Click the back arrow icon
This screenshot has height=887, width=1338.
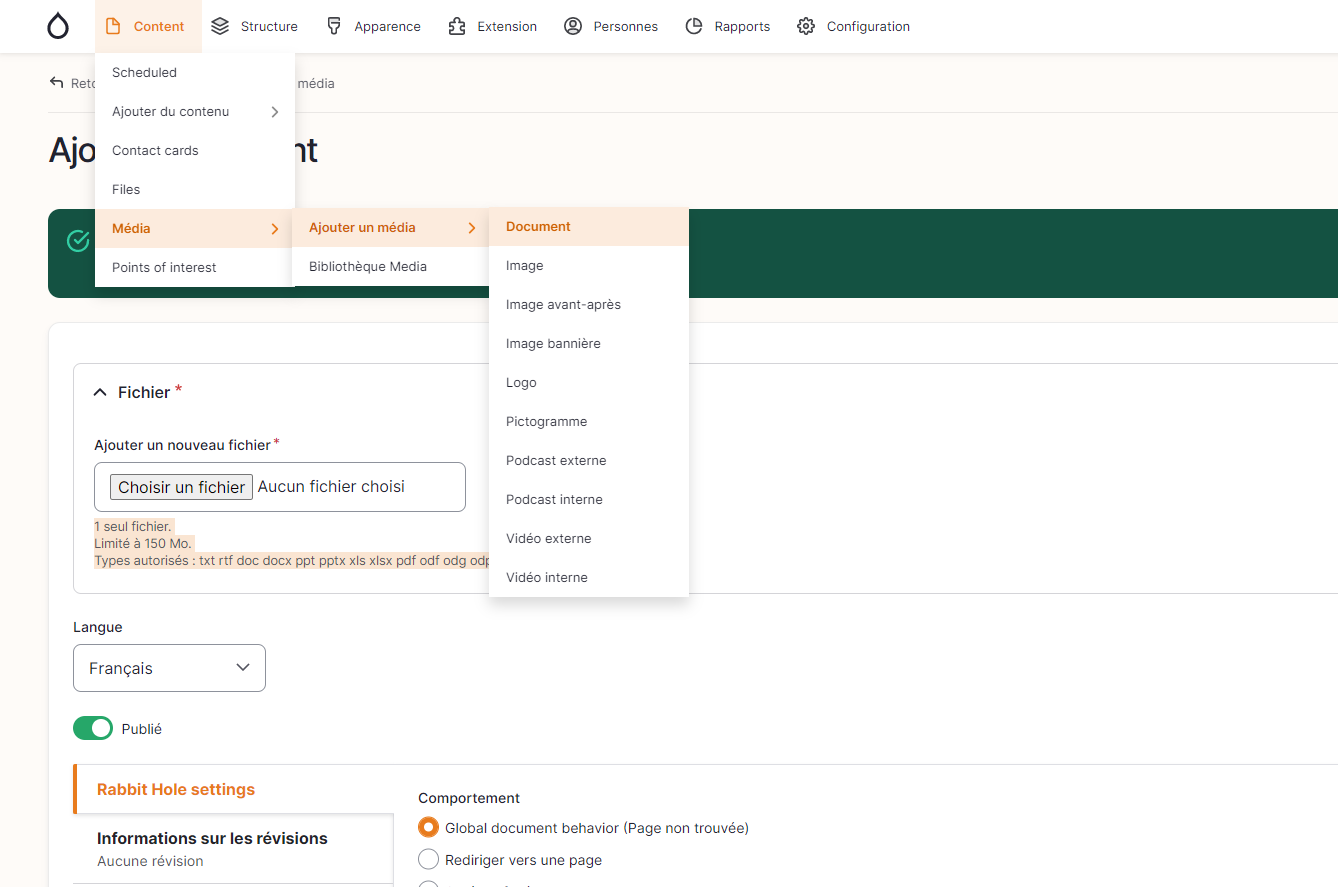tap(57, 83)
